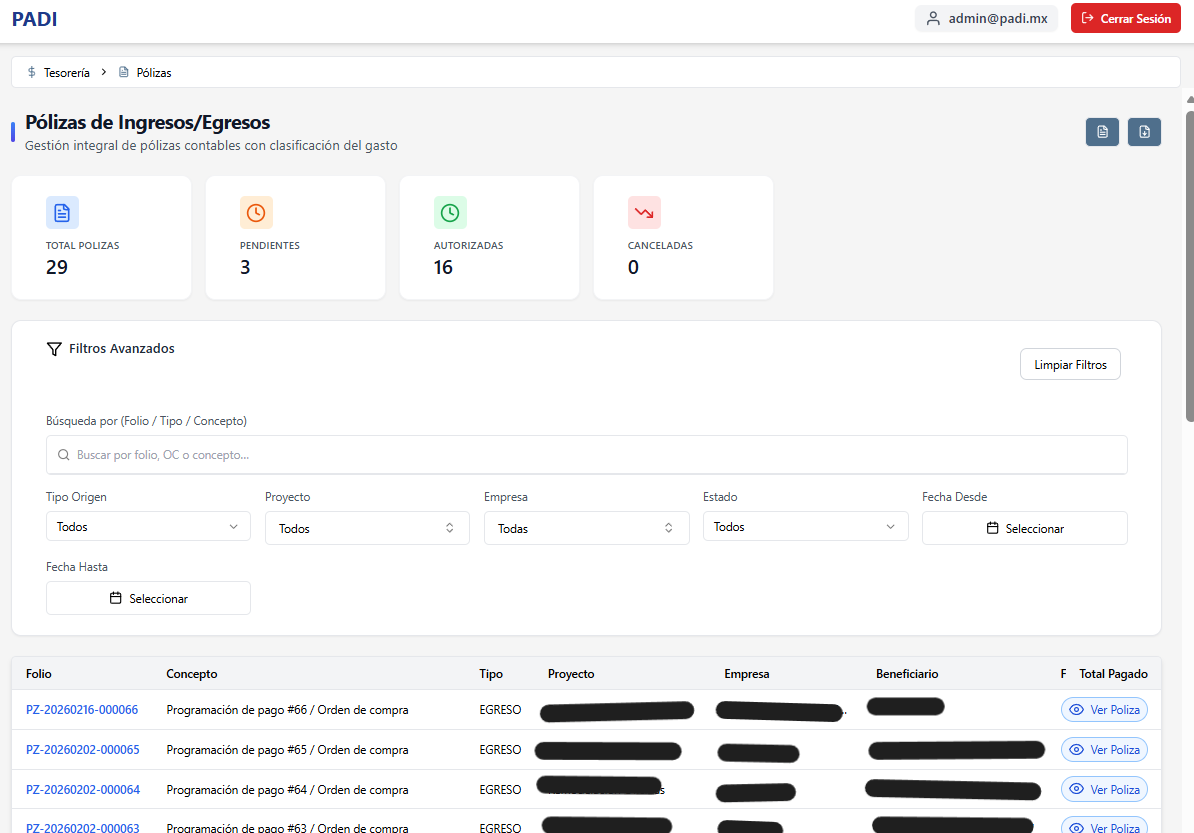Open the Fecha Desde date picker
The width and height of the screenshot is (1194, 833).
click(x=1024, y=528)
